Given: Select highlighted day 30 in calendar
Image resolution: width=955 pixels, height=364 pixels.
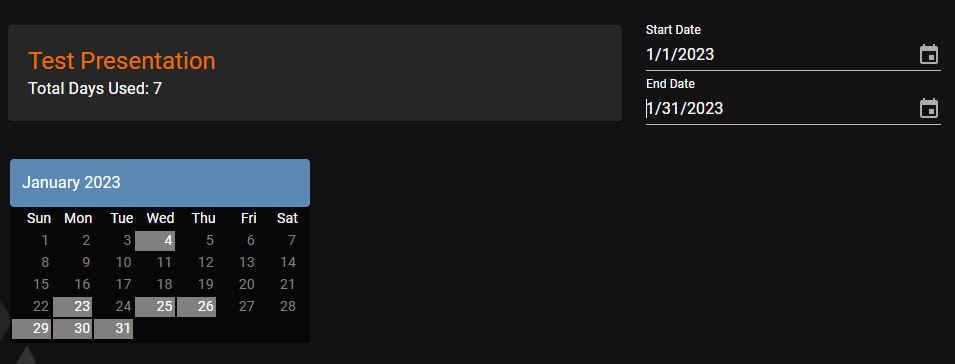Looking at the screenshot, I should click(72, 329).
